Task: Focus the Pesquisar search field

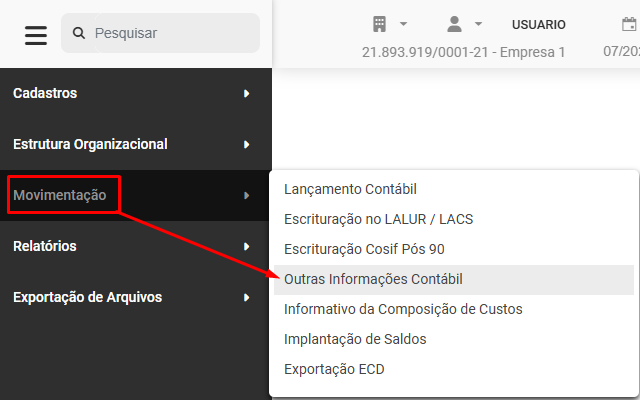Action: [170, 34]
